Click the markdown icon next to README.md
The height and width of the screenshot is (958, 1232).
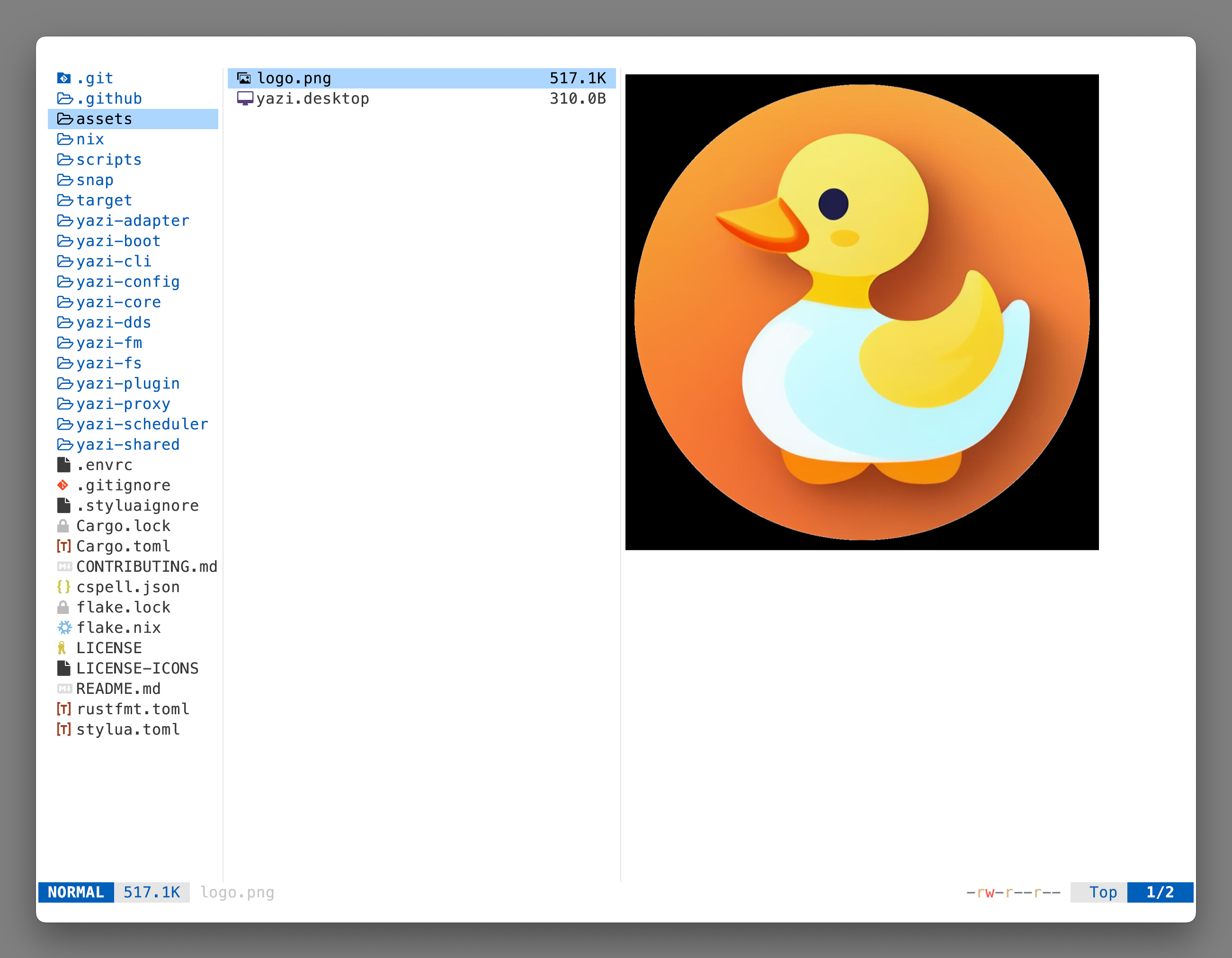coord(64,689)
